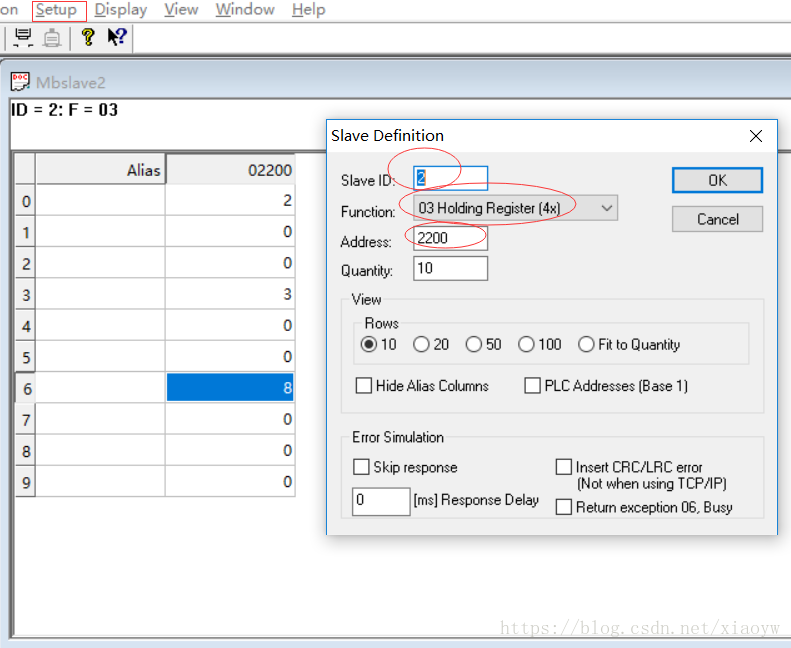The height and width of the screenshot is (648, 791).
Task: Select row header 4
Action: coord(25,325)
